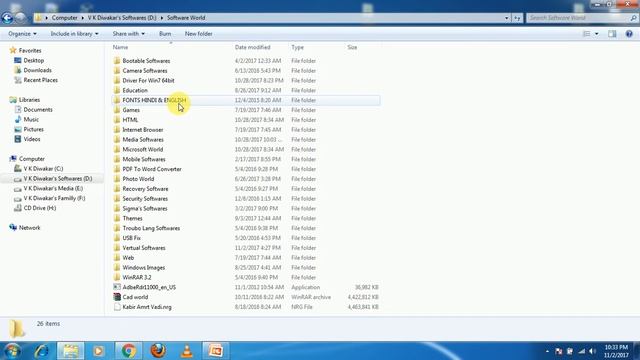Open V K Diwakar's Media (E:) drive
This screenshot has height=360, width=640.
(53, 188)
